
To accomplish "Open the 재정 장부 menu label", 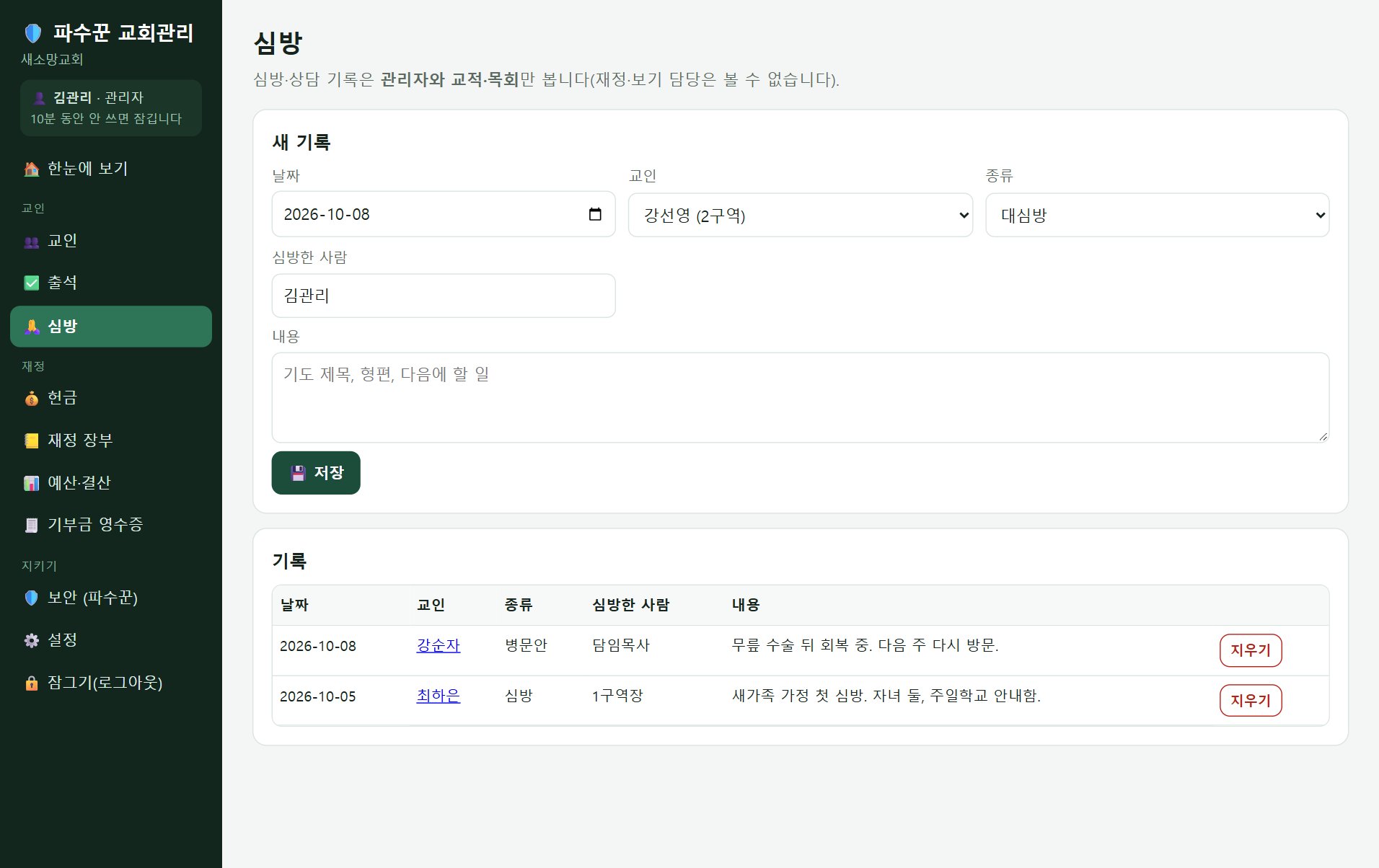I will click(x=80, y=440).
